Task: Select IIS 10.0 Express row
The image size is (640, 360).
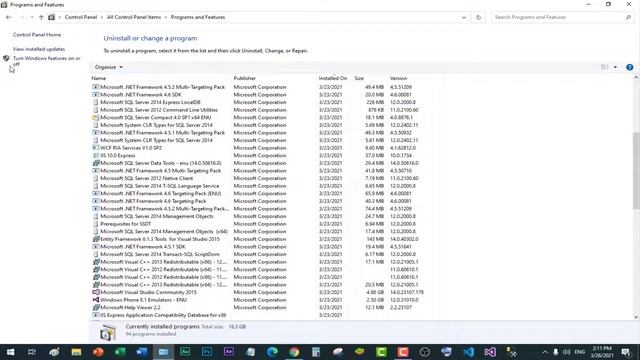Action: [x=258, y=156]
